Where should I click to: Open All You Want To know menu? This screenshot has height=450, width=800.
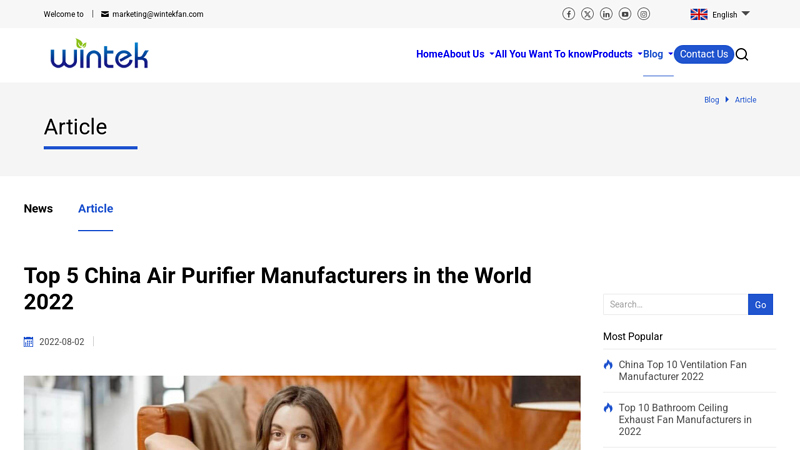(x=543, y=54)
